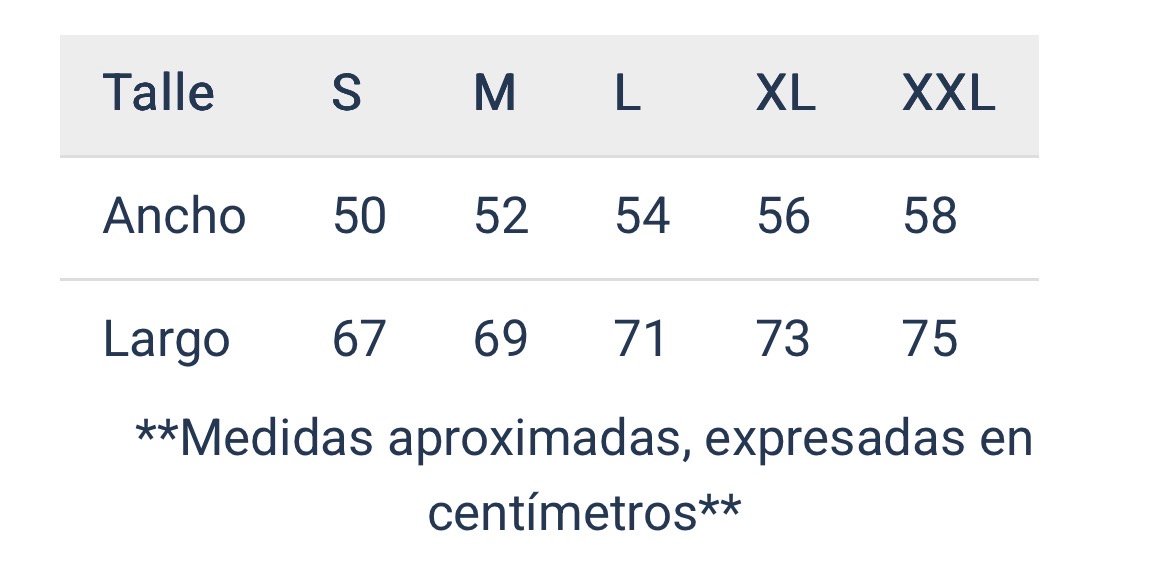Click Ancho value 50 for size S
1170x574 pixels.
359,216
